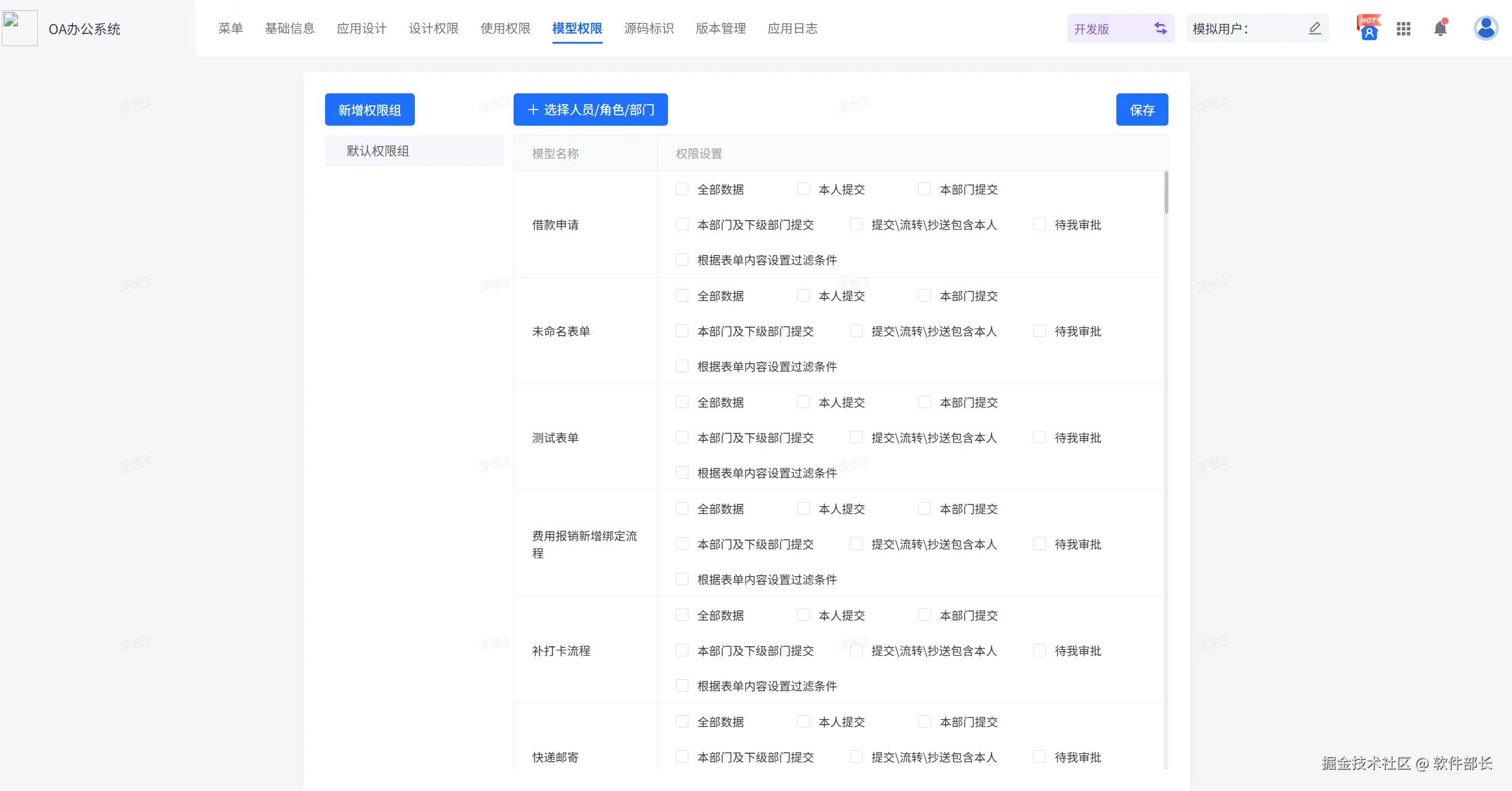Click the 新增权限组 button
Viewport: 1512px width, 791px height.
[369, 109]
